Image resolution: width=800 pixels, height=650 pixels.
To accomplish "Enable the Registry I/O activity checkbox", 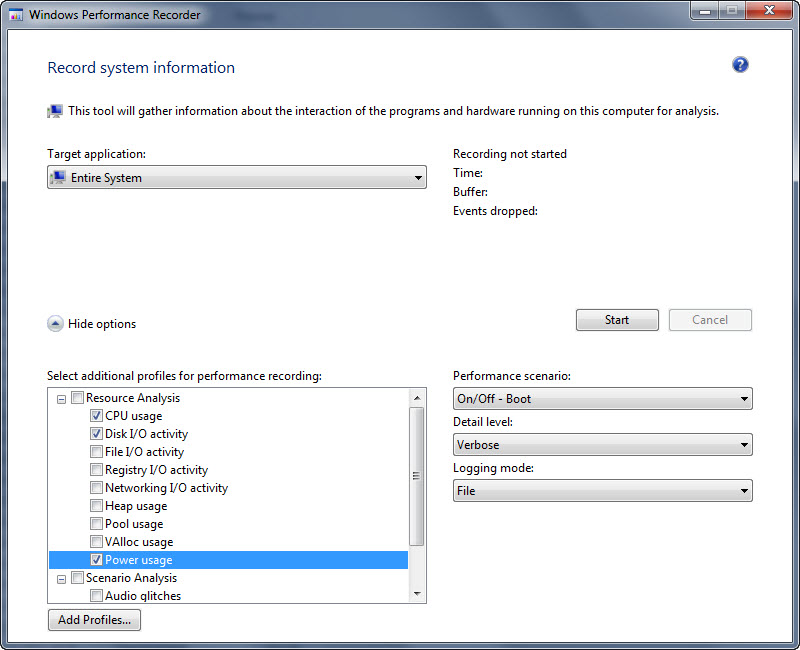I will coord(96,469).
